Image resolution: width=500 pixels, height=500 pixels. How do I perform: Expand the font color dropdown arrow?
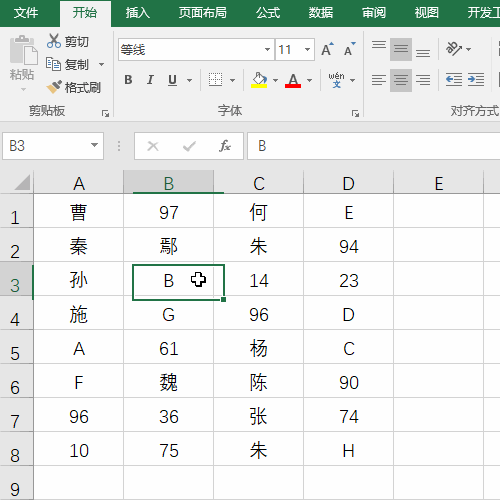310,80
